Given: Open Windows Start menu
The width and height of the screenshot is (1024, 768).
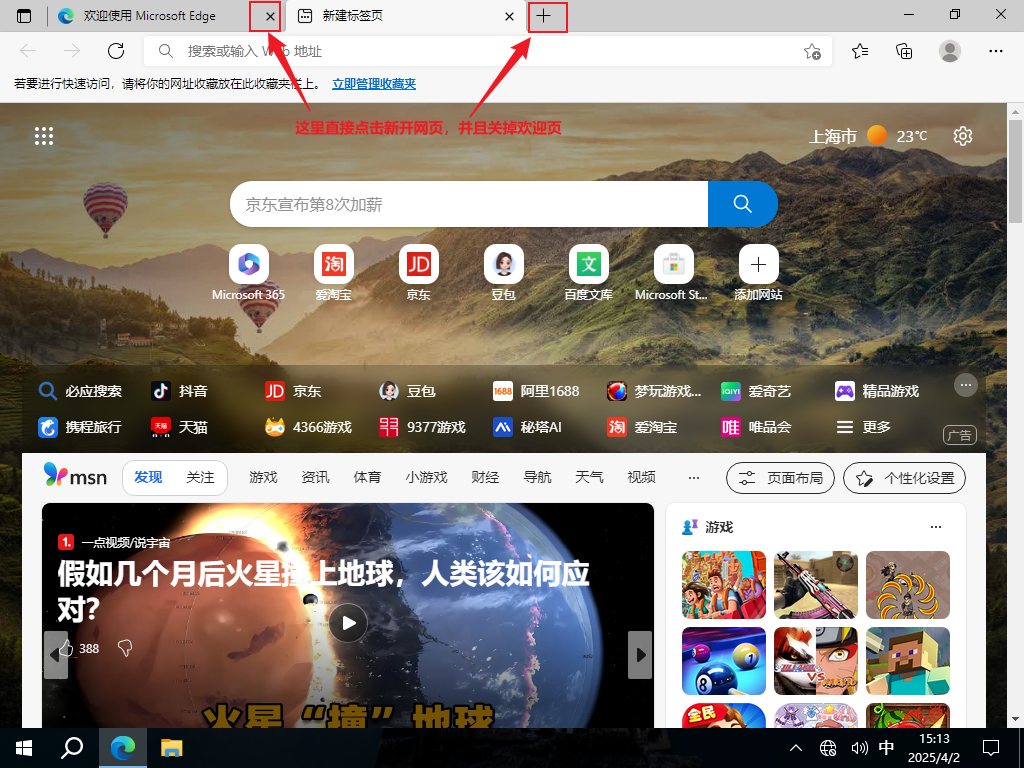Looking at the screenshot, I should (x=24, y=748).
